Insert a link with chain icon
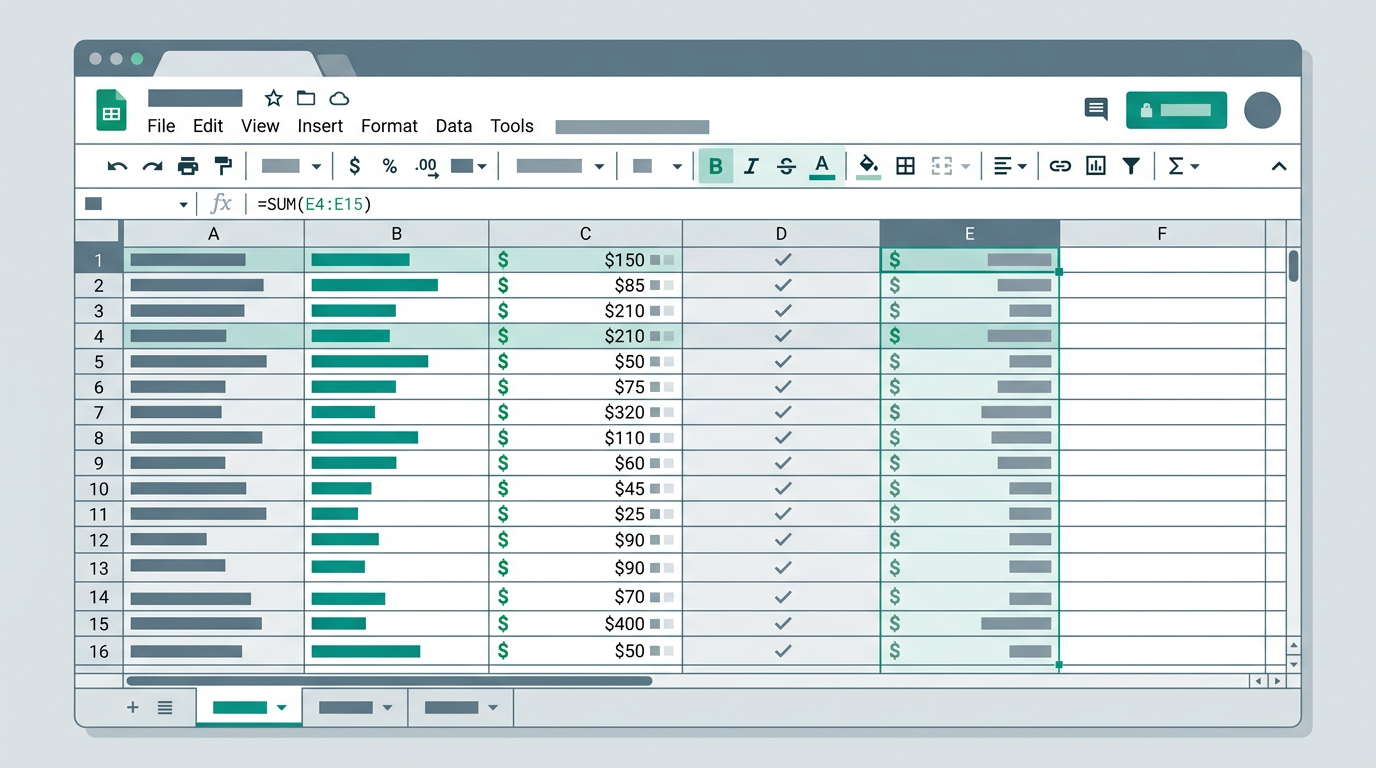Screen dimensions: 1376x768 [1060, 166]
